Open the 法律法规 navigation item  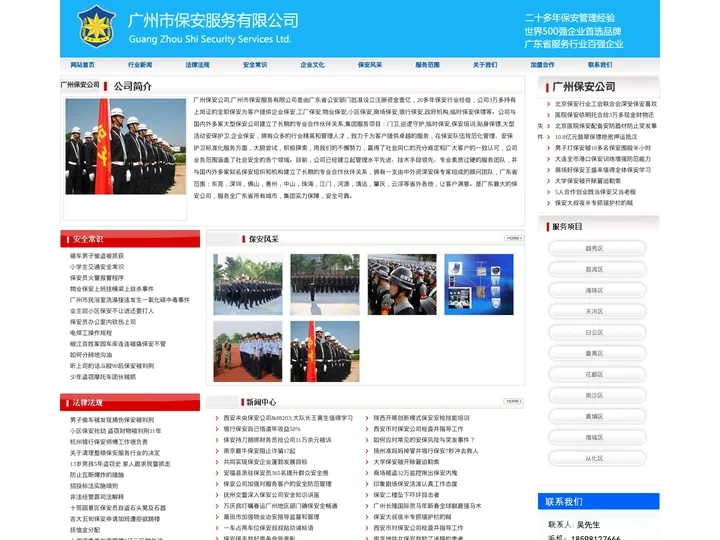[197, 65]
